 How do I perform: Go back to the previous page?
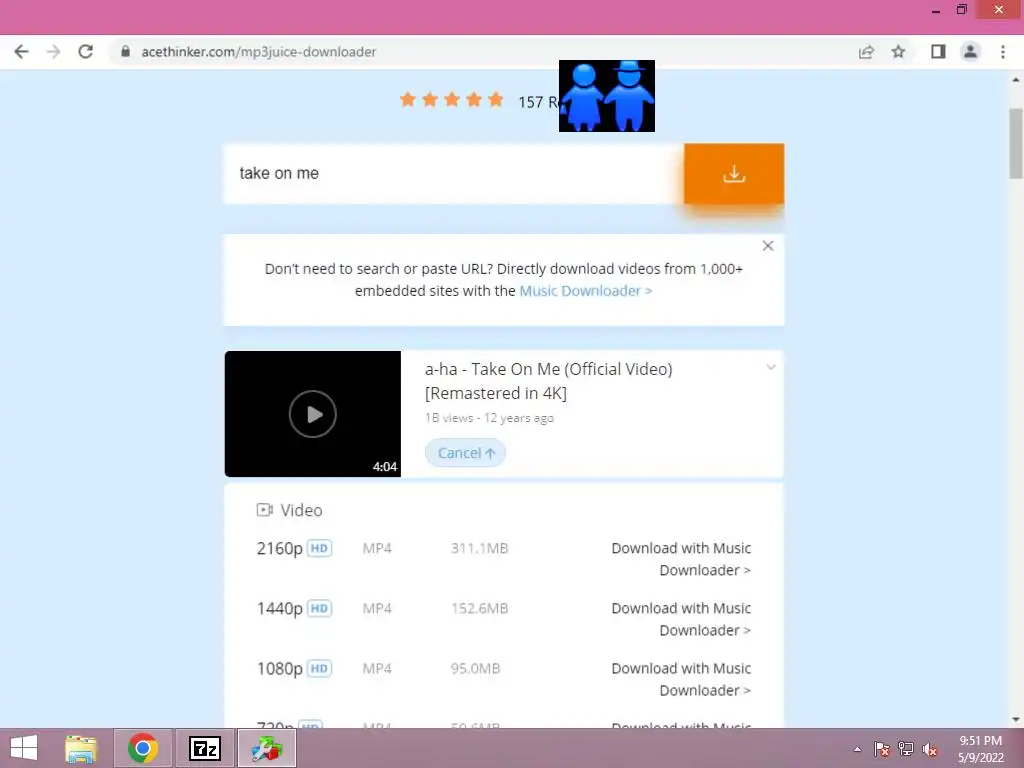pos(22,52)
